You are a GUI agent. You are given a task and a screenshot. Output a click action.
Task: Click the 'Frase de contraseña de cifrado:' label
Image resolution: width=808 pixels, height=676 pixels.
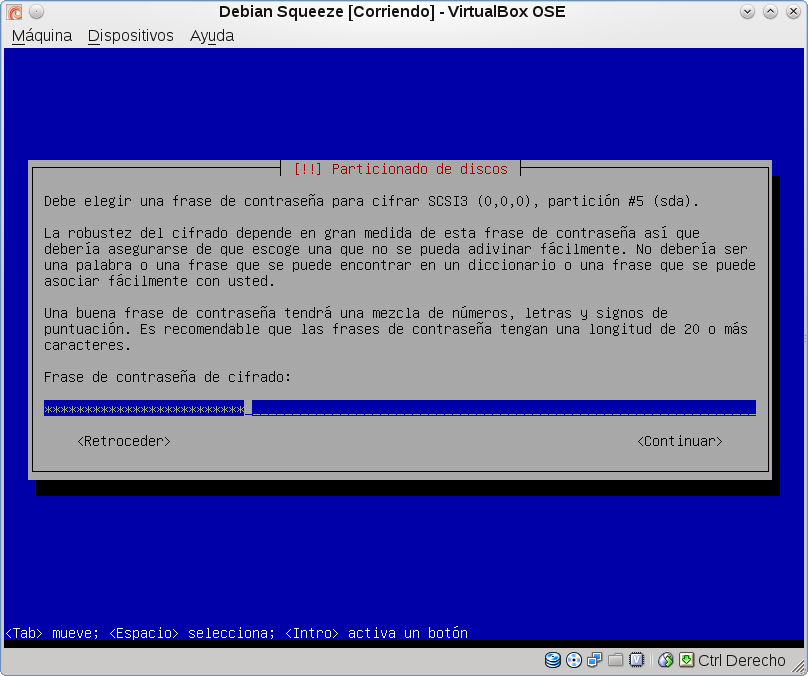[x=167, y=377]
